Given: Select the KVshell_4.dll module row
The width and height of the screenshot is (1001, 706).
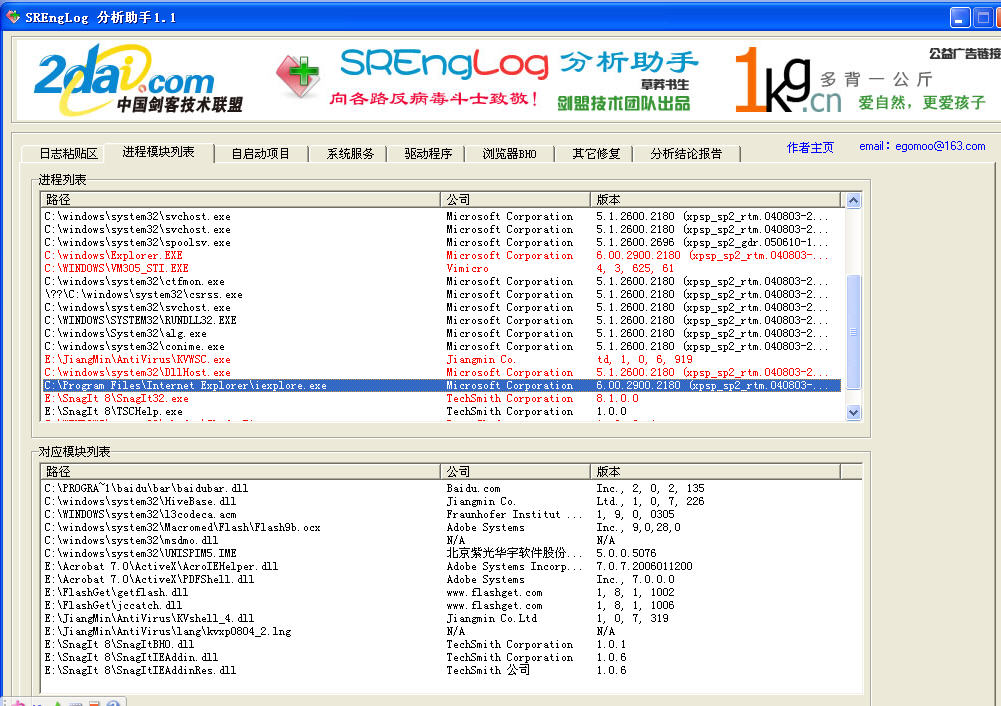Looking at the screenshot, I should (442, 619).
